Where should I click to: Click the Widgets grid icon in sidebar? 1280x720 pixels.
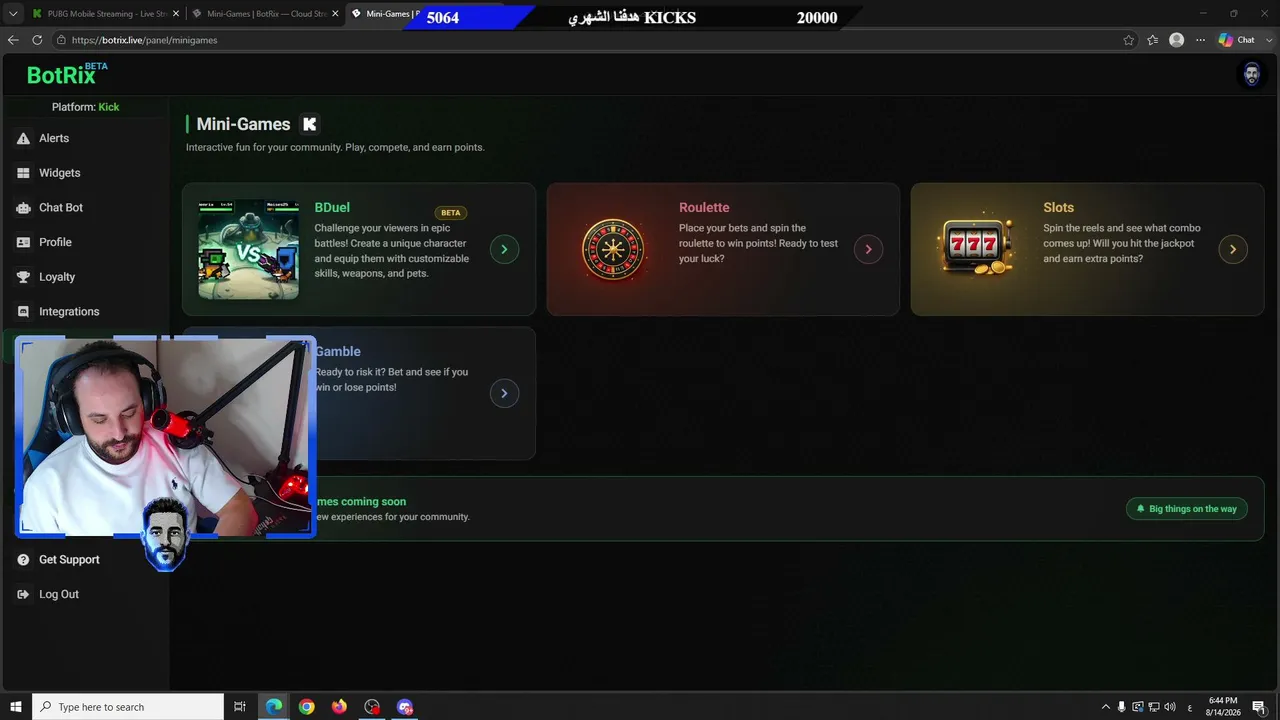[x=23, y=173]
